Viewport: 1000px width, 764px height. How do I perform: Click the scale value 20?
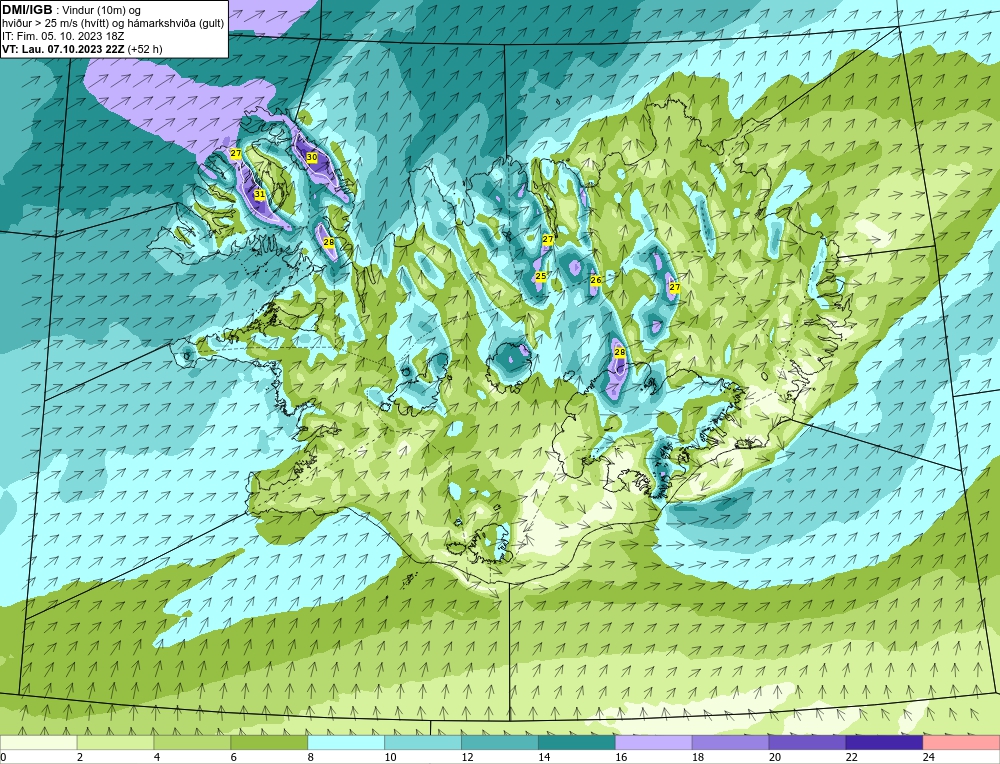tap(775, 757)
